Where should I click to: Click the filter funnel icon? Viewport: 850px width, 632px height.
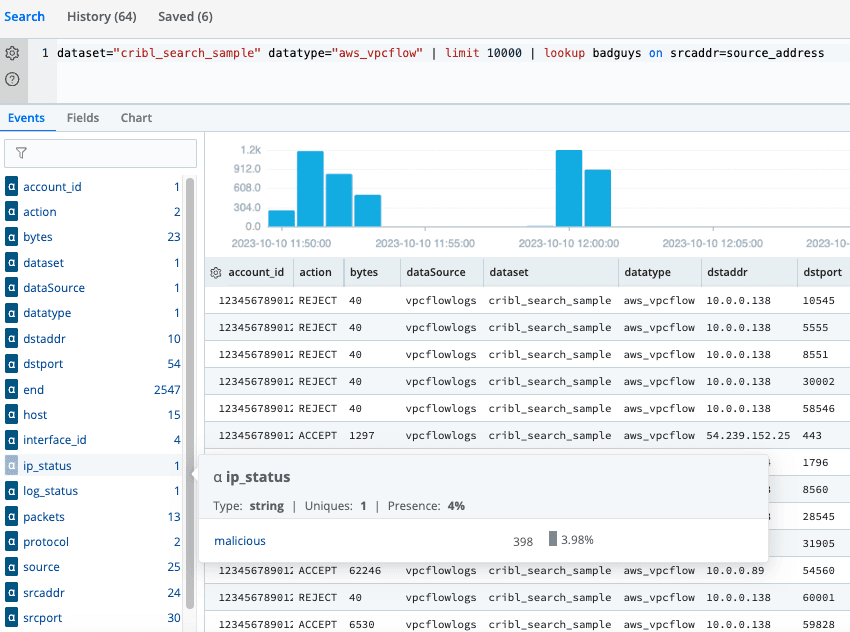(x=21, y=153)
